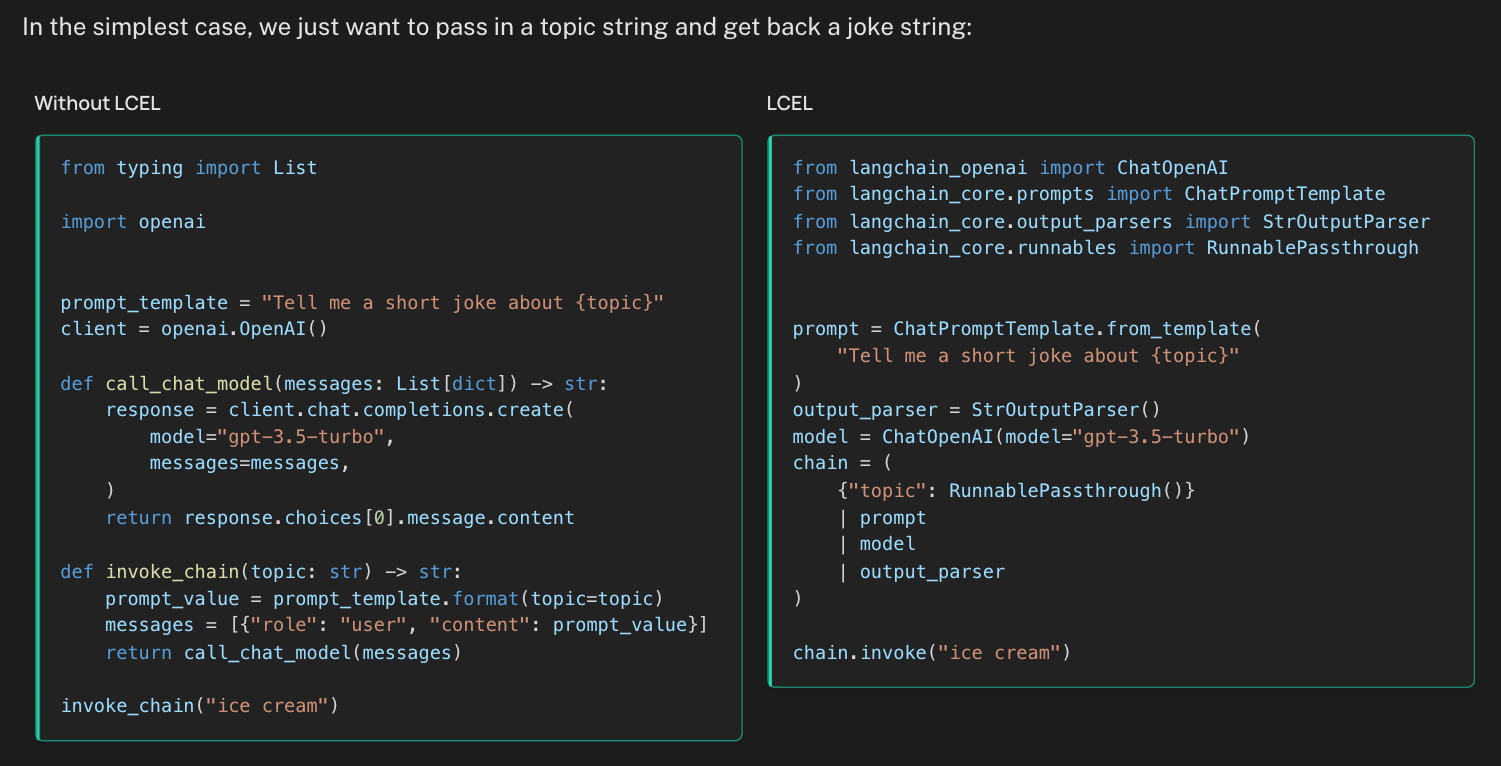Click the 'prompt_value = prompt_template.format' line
This screenshot has width=1501, height=766.
[x=385, y=598]
